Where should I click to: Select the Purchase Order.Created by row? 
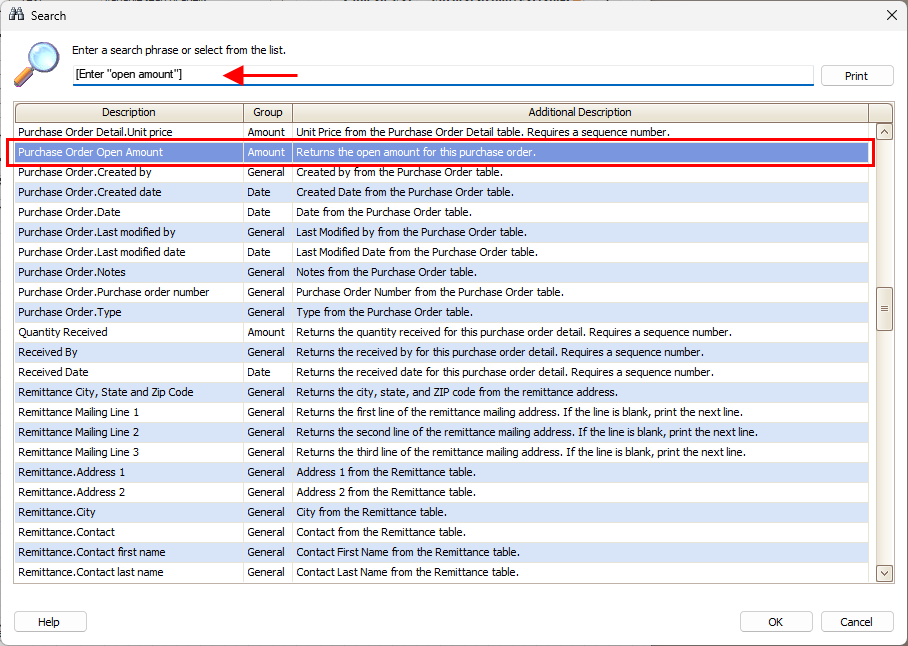tap(442, 172)
